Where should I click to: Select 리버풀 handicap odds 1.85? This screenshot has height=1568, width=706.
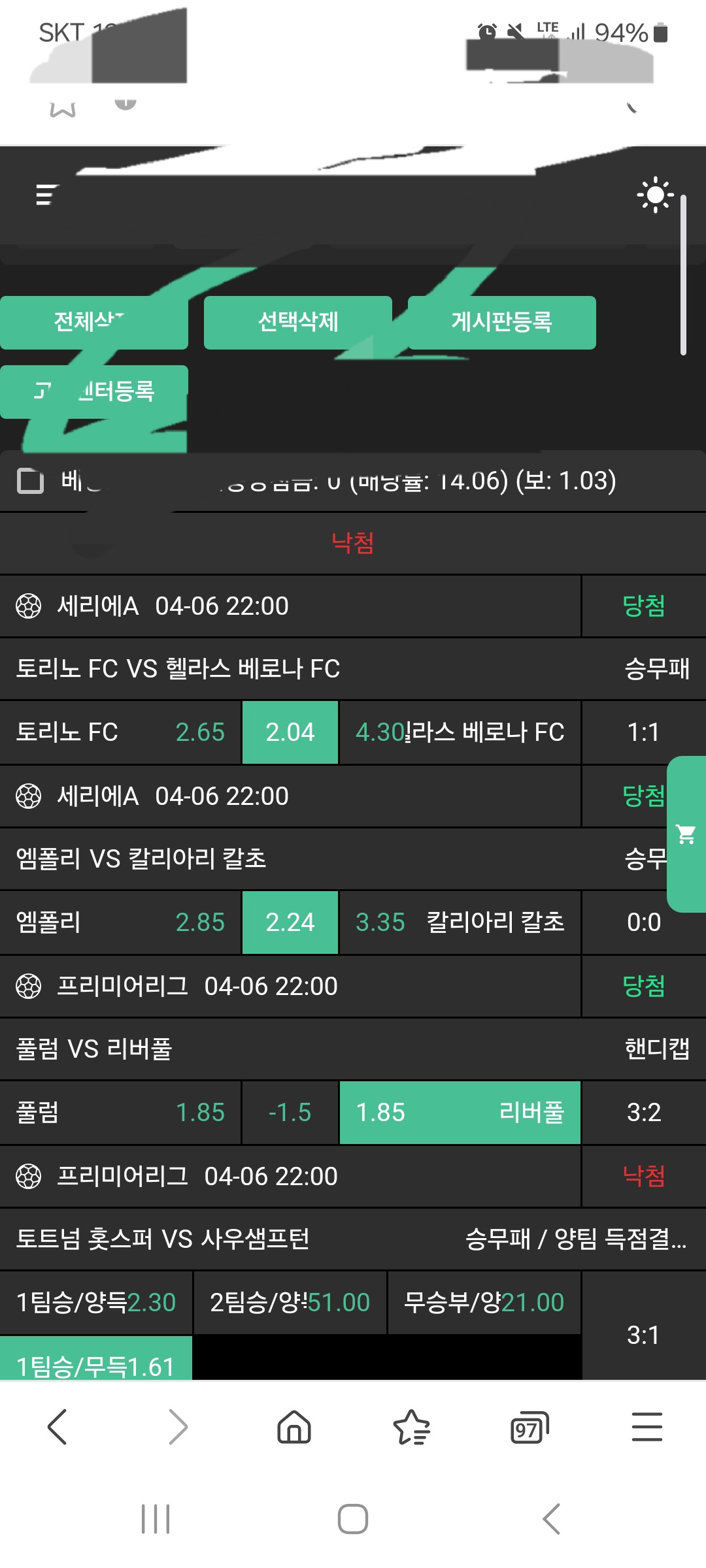pyautogui.click(x=460, y=1112)
